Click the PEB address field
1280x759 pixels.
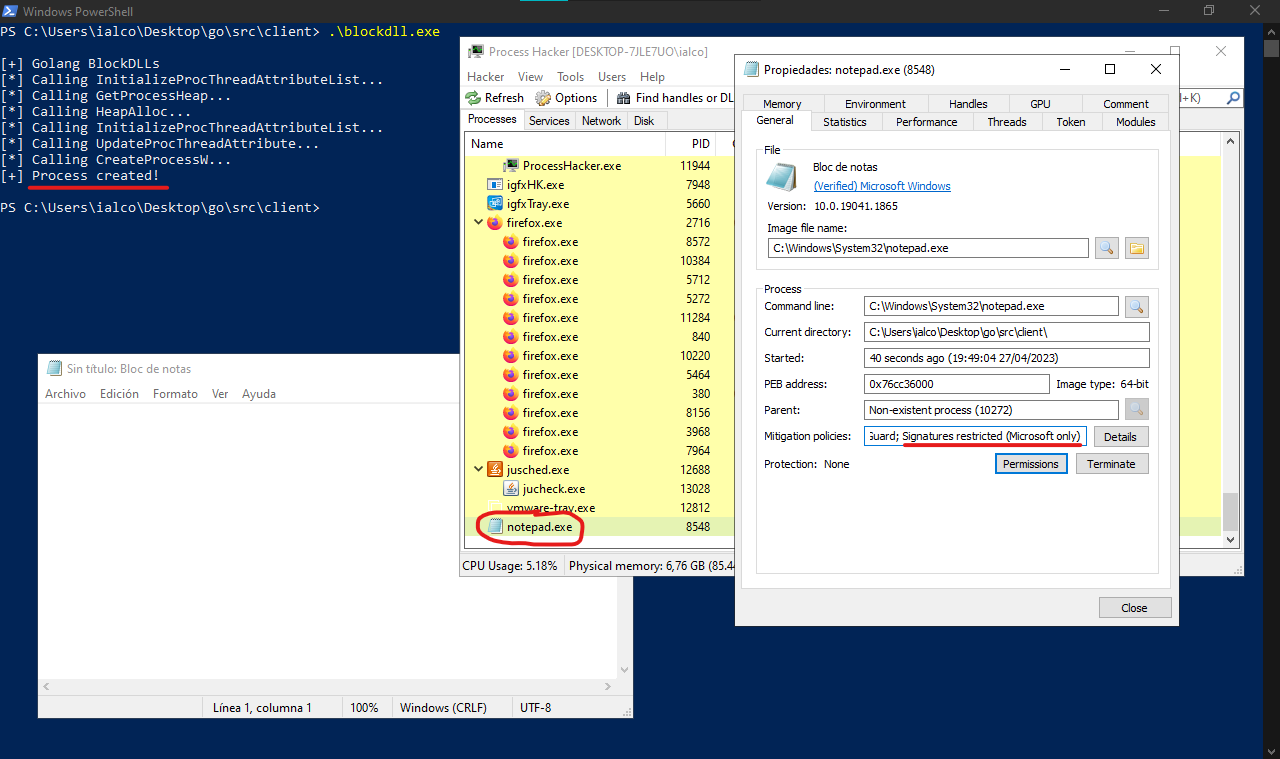tap(957, 384)
